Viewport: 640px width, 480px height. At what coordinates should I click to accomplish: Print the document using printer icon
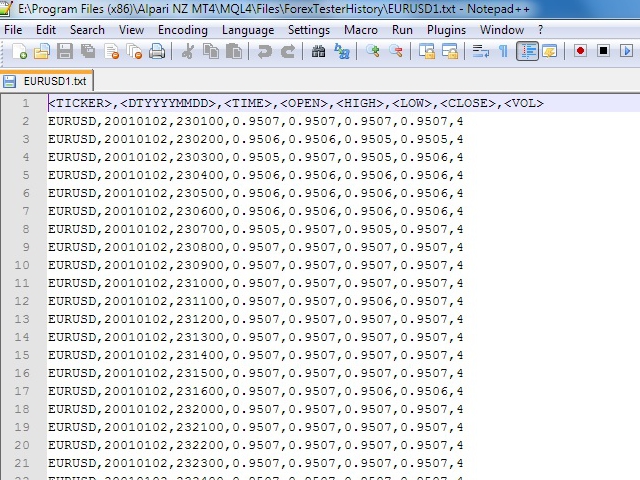click(157, 51)
